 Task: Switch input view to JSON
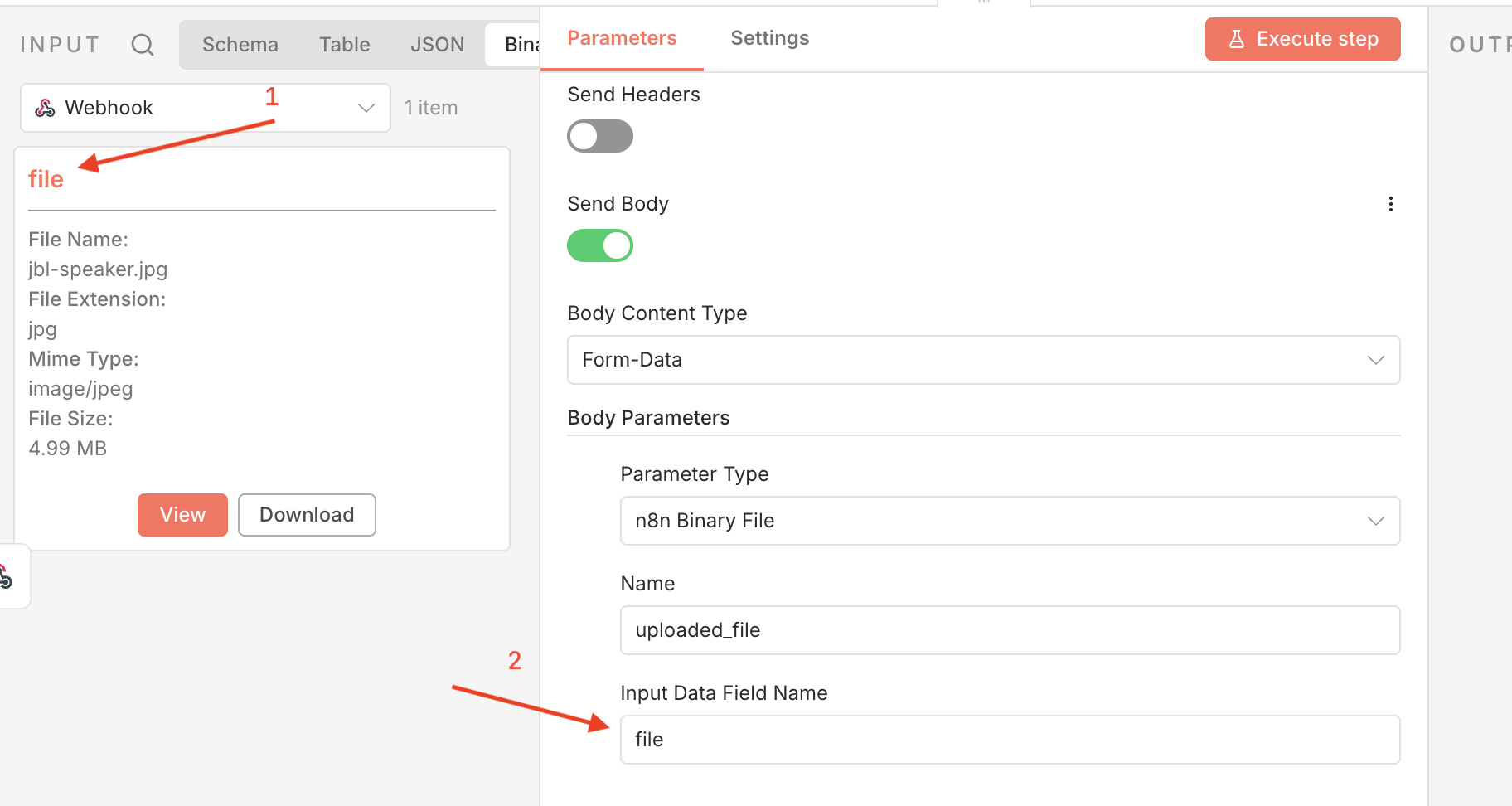point(437,45)
